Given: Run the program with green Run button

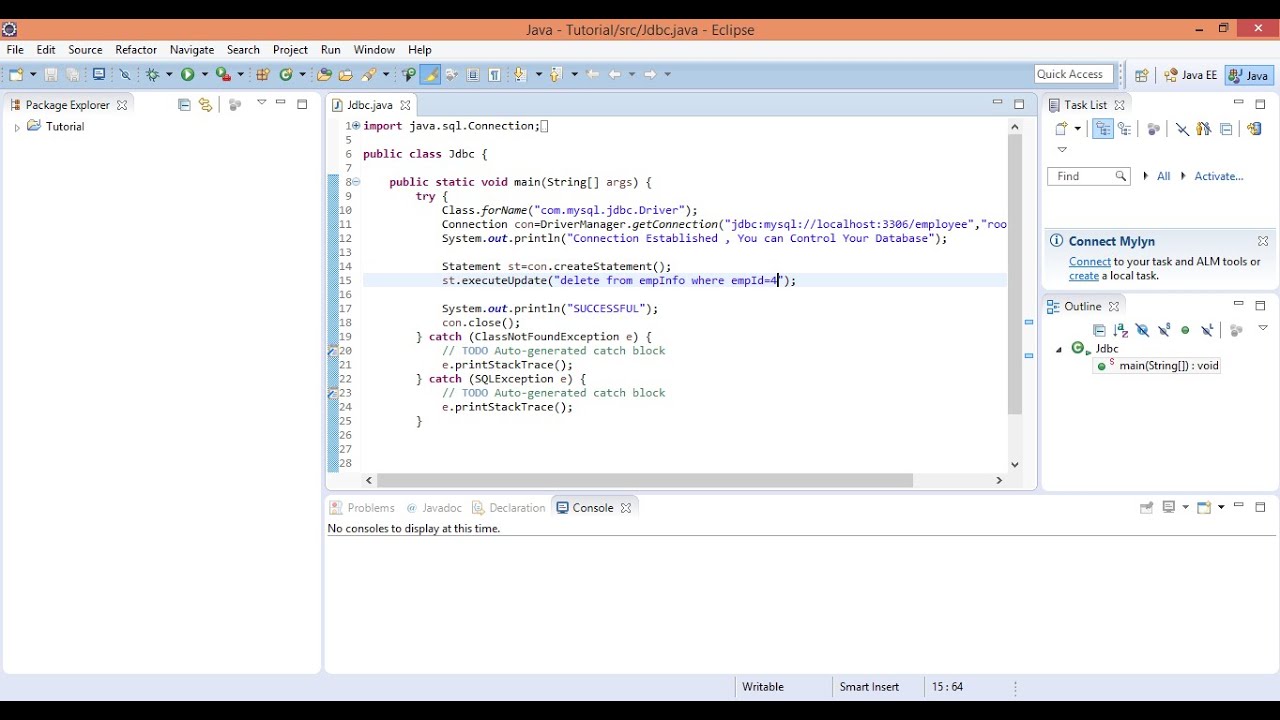Looking at the screenshot, I should (187, 74).
